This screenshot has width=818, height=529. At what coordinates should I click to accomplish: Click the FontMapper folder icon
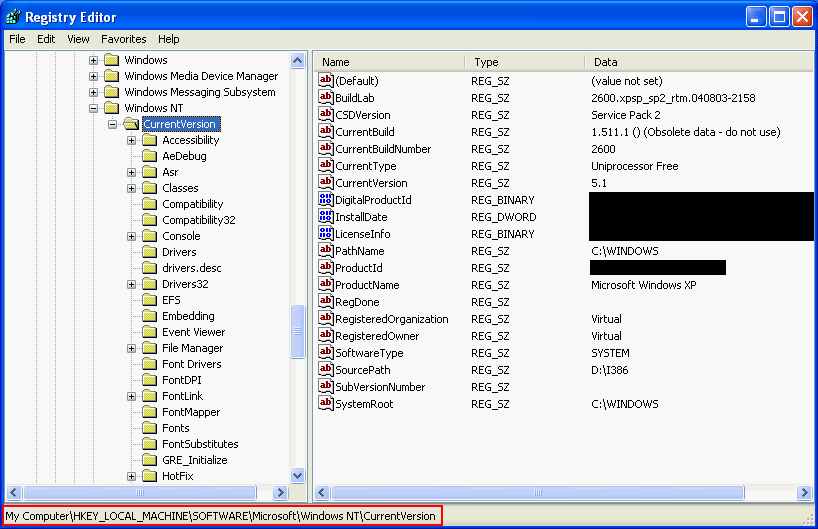pos(150,412)
